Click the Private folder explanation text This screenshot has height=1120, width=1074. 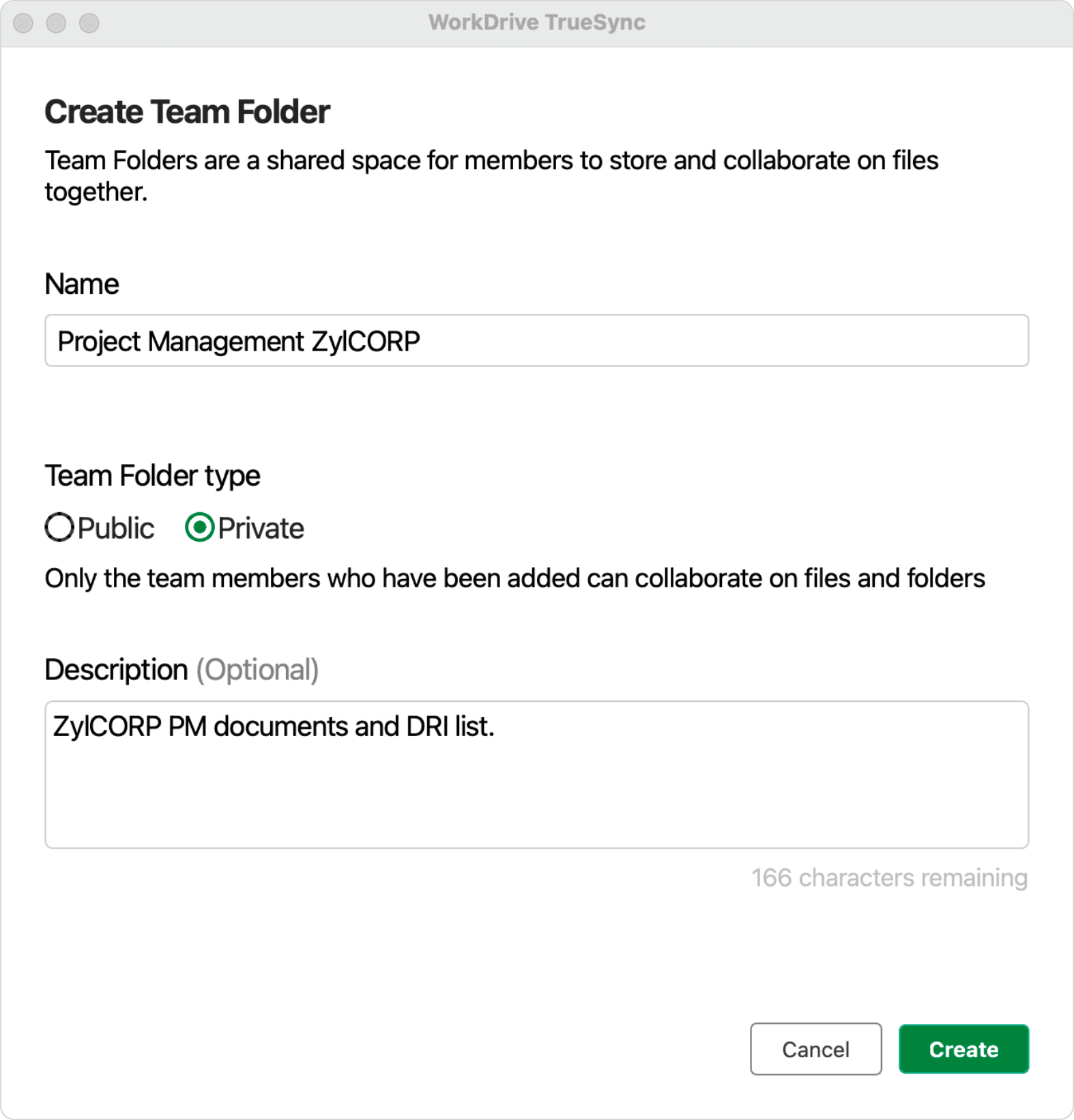tap(514, 578)
